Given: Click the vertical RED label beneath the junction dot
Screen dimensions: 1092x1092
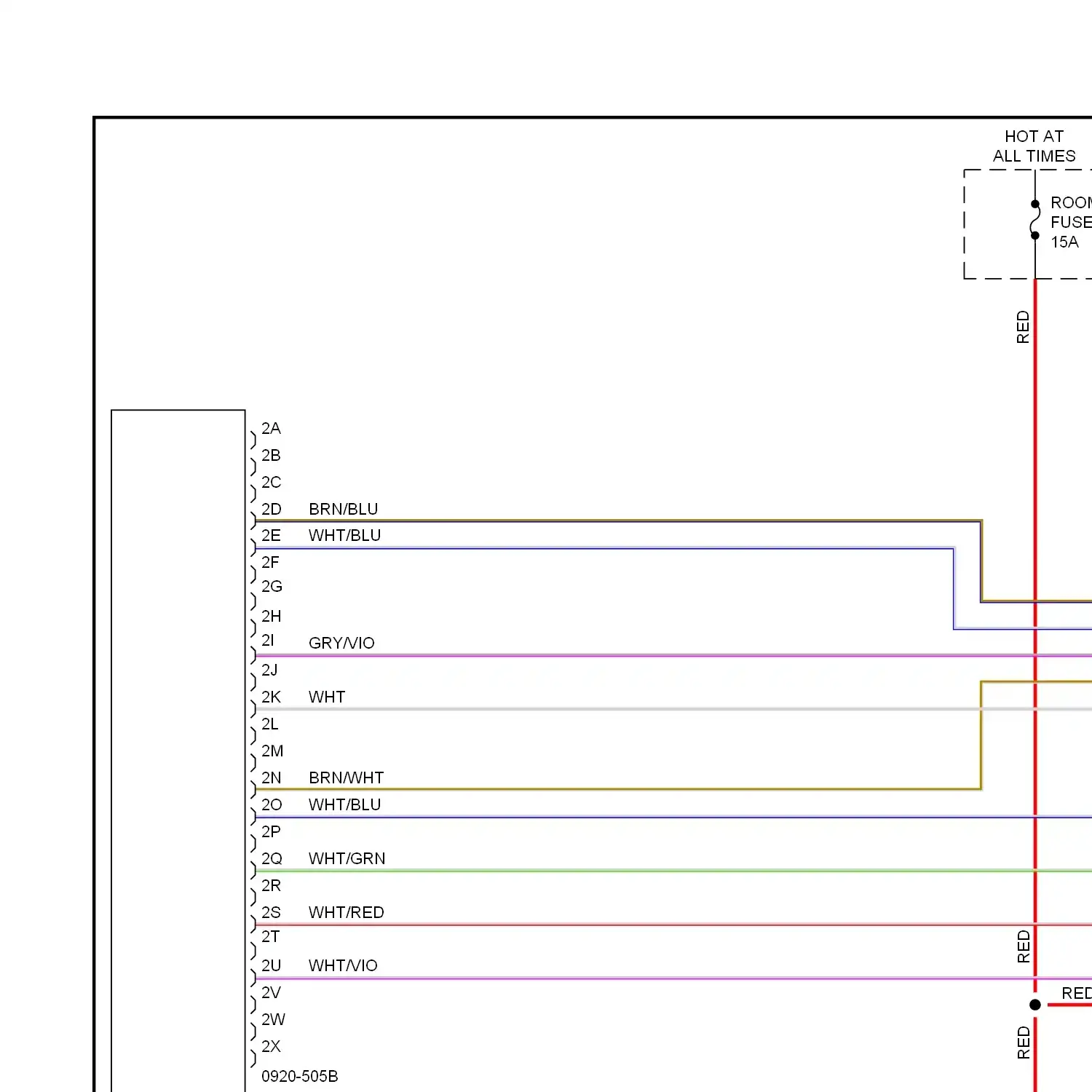Looking at the screenshot, I should 1023,1042.
